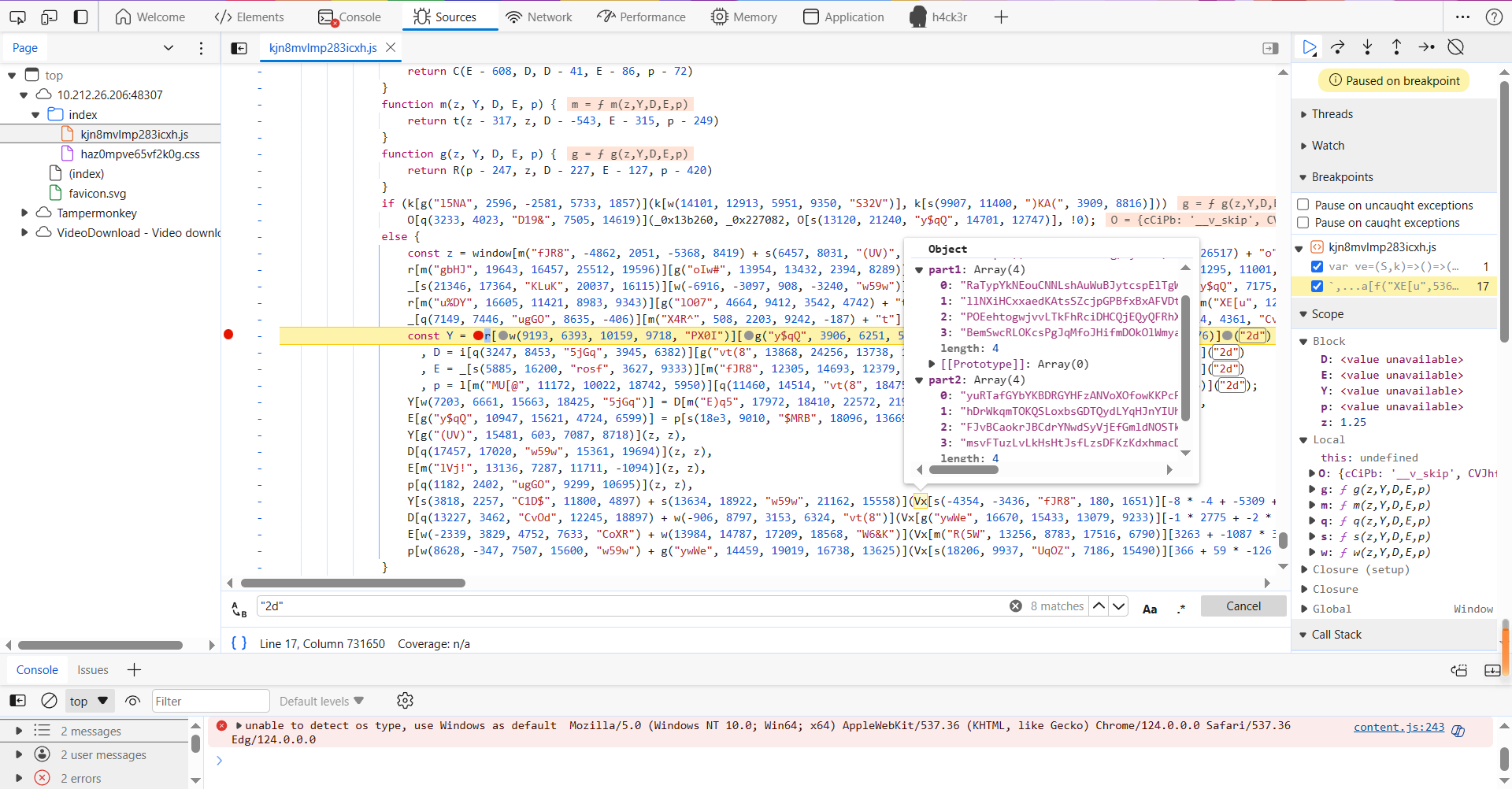Deactivate all breakpoints

coord(1456,47)
